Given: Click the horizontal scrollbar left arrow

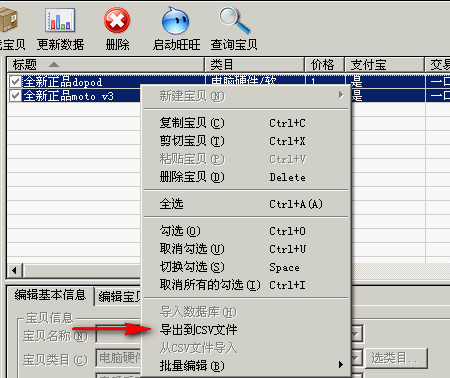Looking at the screenshot, I should [14, 270].
